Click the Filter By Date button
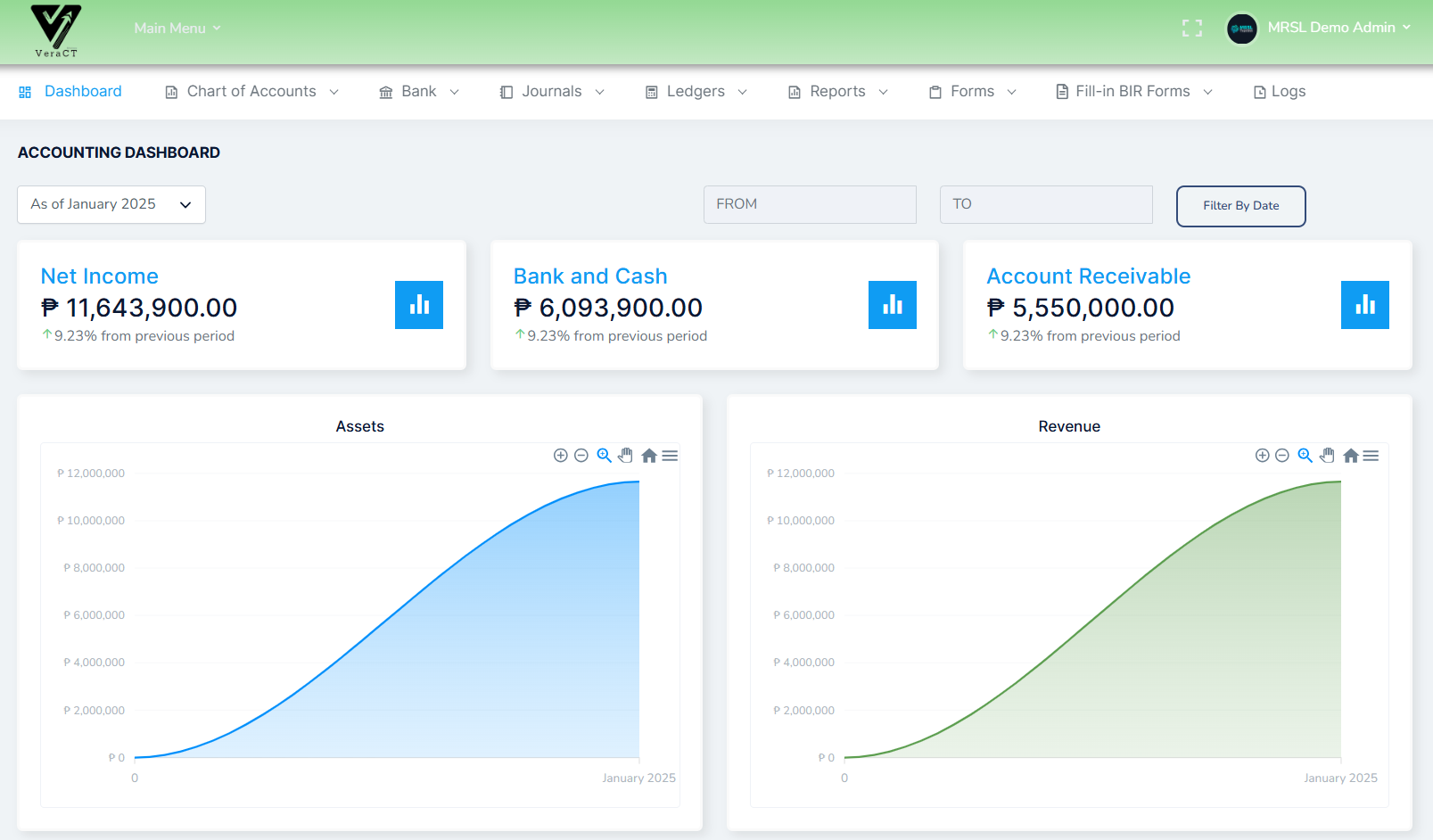The height and width of the screenshot is (840, 1433). [x=1240, y=206]
